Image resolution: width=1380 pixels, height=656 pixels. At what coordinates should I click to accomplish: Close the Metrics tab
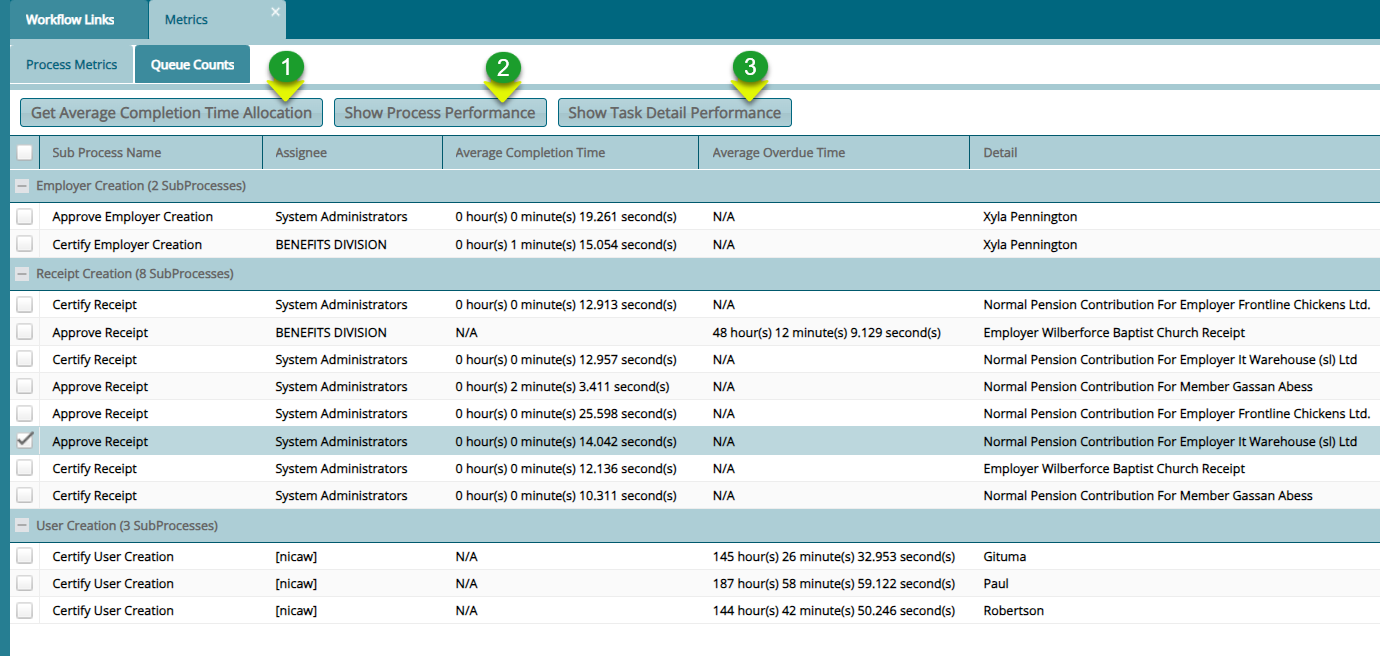click(x=275, y=12)
